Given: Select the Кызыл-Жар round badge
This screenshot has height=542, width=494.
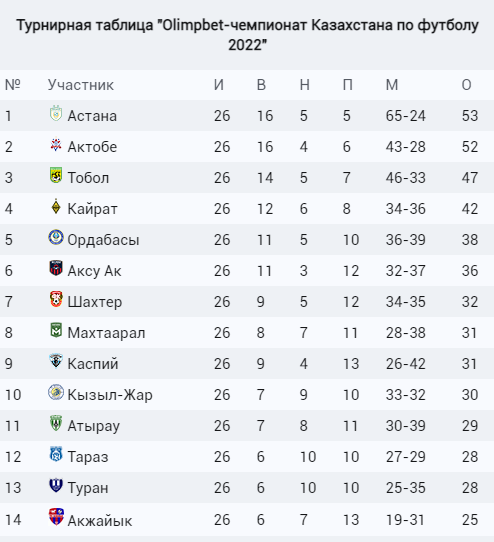Looking at the screenshot, I should coord(56,392).
